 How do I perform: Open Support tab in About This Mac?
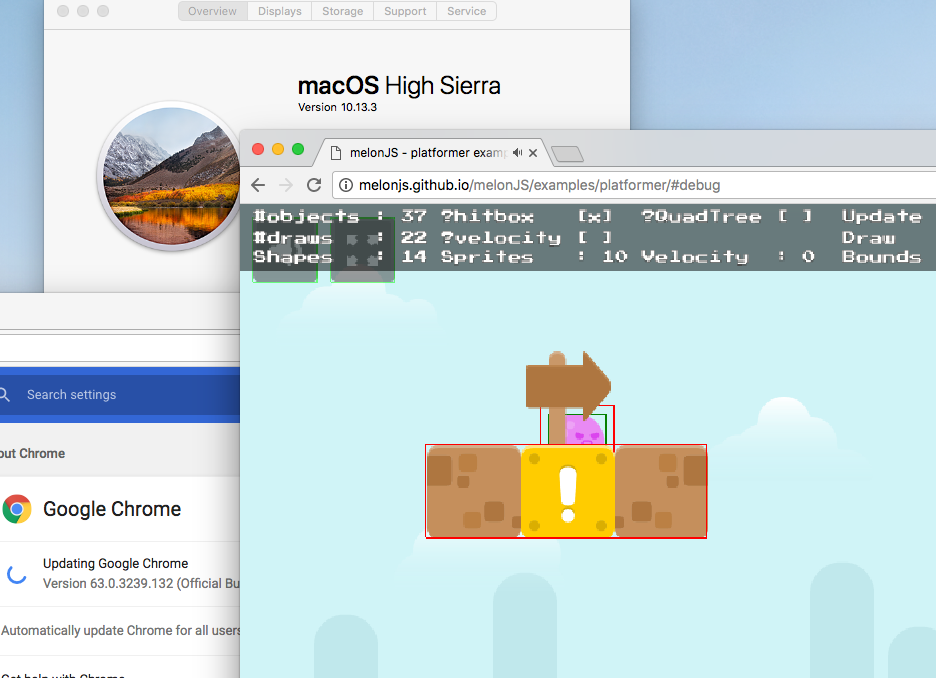coord(405,11)
